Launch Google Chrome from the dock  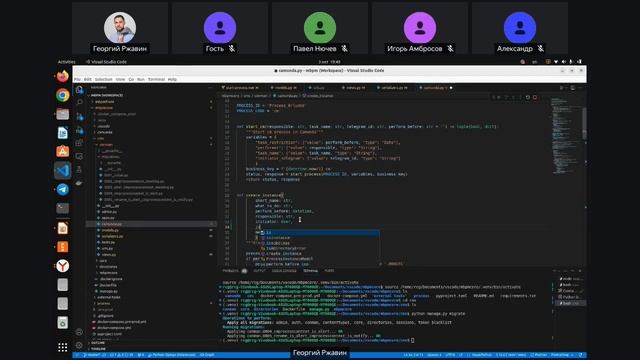[x=62, y=95]
